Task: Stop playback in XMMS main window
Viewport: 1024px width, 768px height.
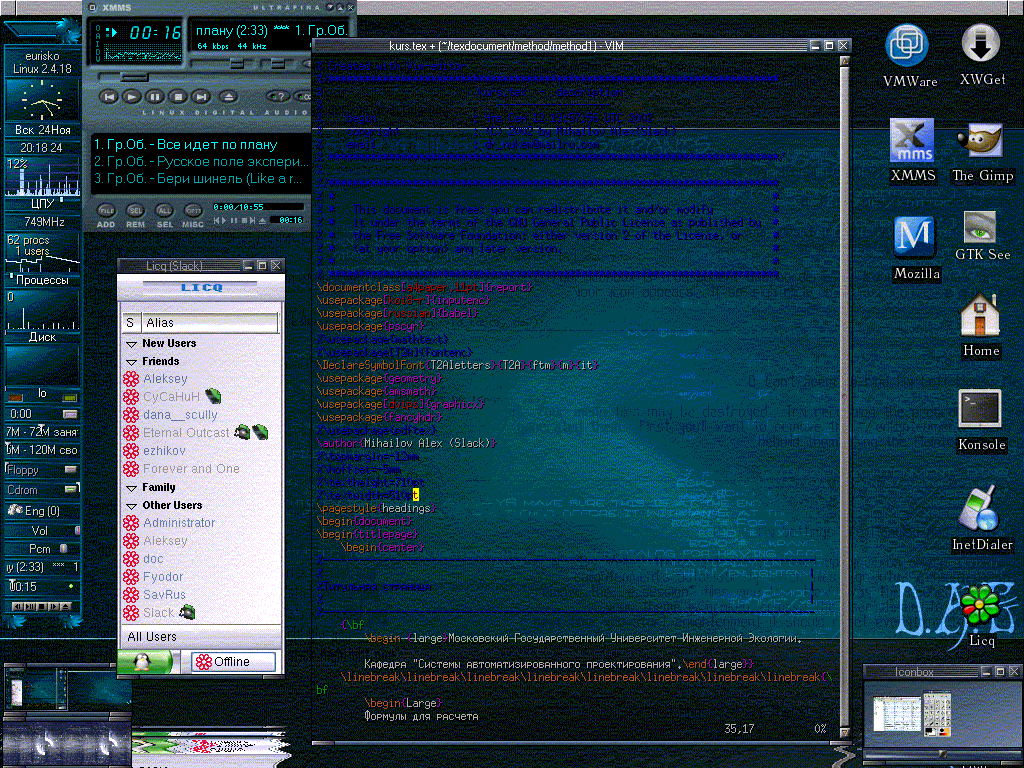Action: tap(178, 97)
